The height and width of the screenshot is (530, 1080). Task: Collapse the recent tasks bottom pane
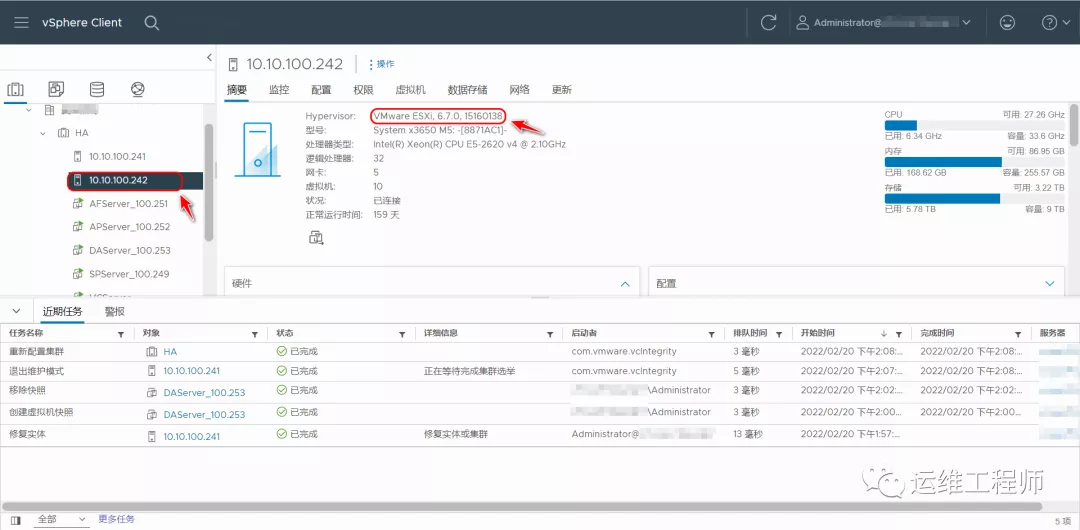[x=16, y=312]
